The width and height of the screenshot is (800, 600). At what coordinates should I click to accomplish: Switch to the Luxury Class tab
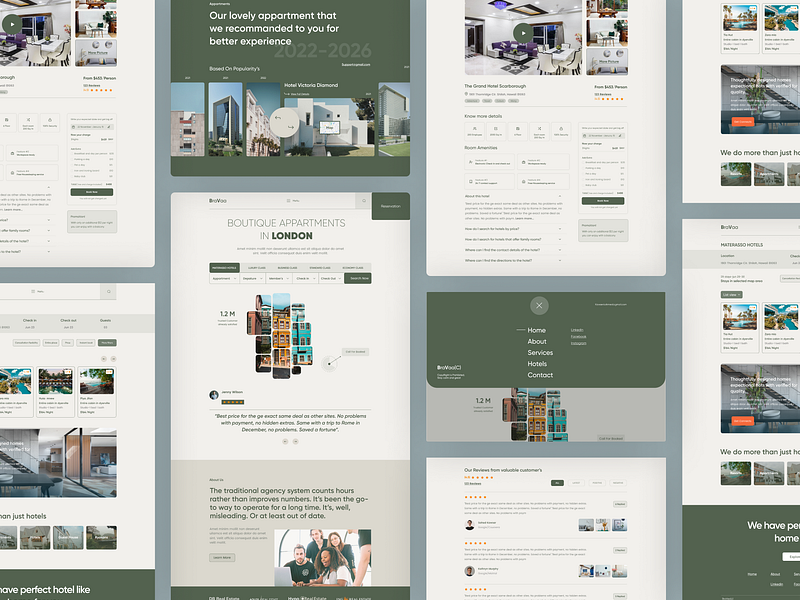258,267
